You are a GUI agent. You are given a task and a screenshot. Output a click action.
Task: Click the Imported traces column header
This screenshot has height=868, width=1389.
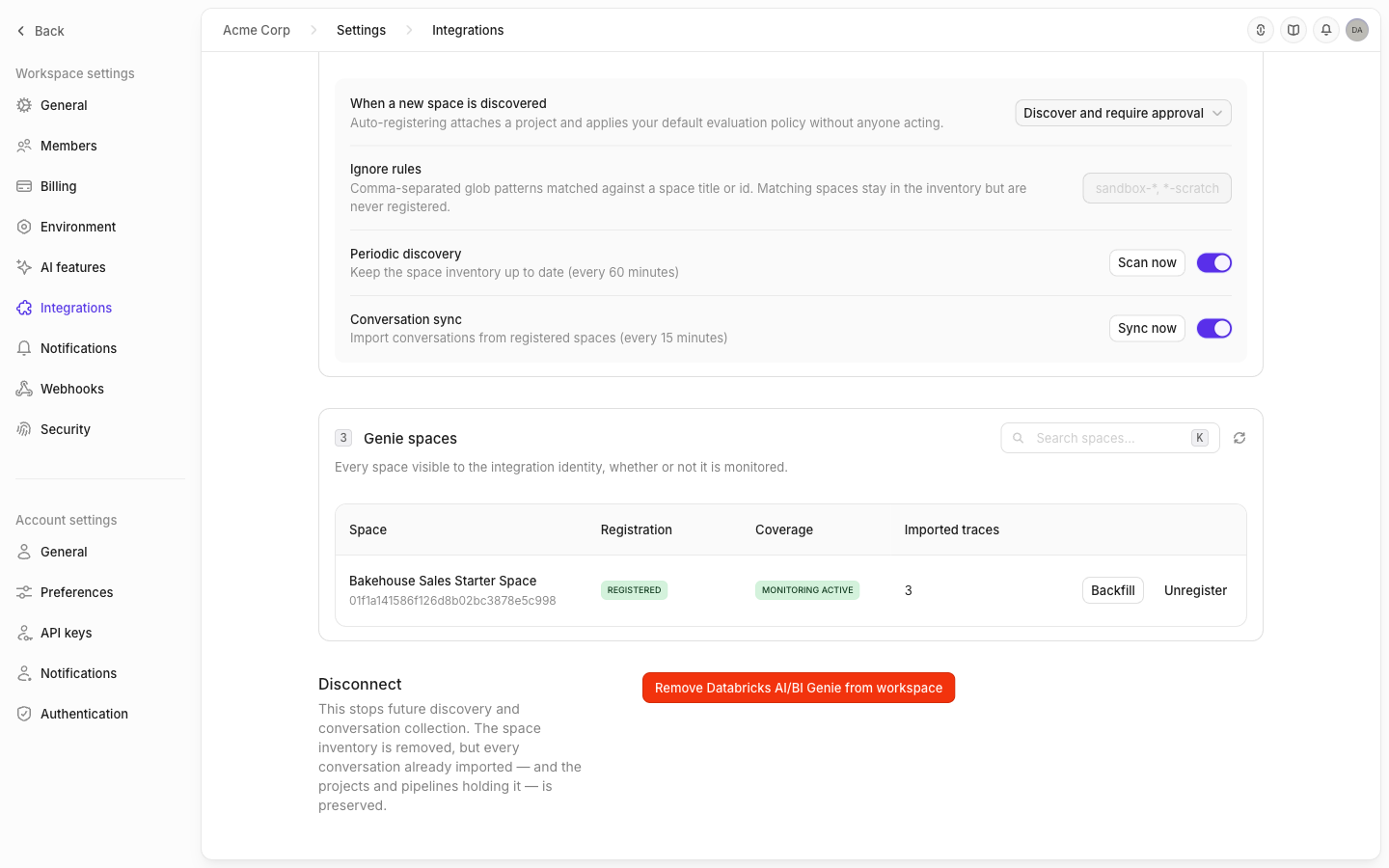[x=952, y=529]
